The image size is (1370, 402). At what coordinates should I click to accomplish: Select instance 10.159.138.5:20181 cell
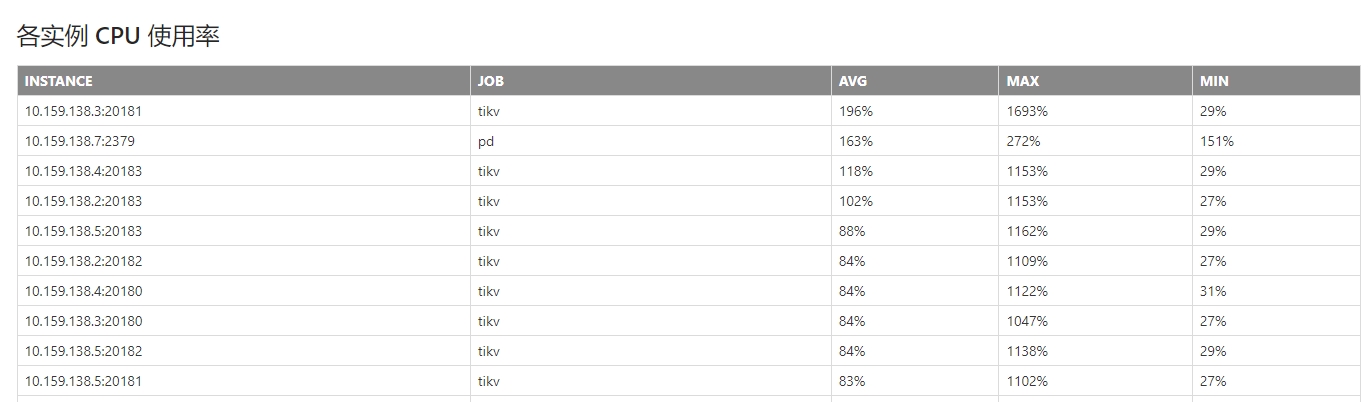click(83, 381)
